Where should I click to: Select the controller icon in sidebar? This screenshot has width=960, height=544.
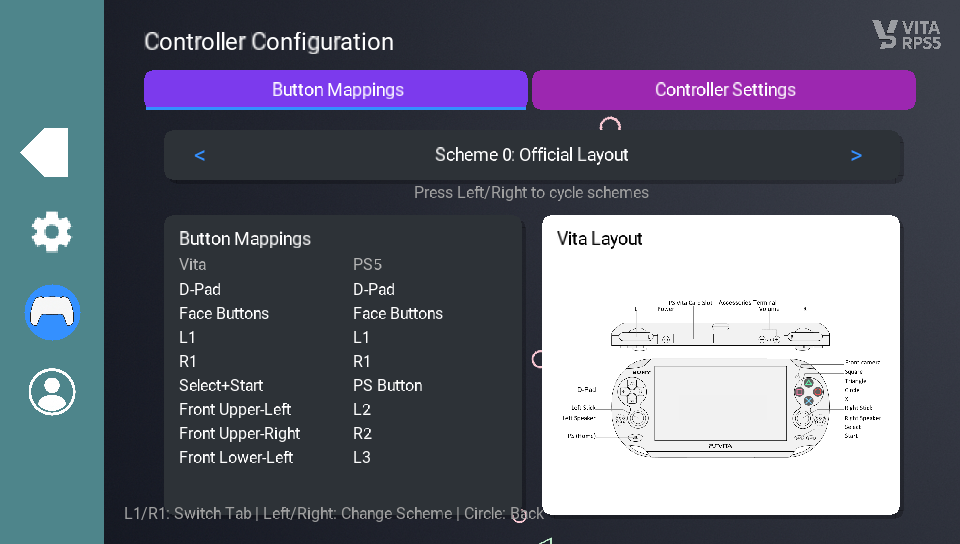coord(52,312)
